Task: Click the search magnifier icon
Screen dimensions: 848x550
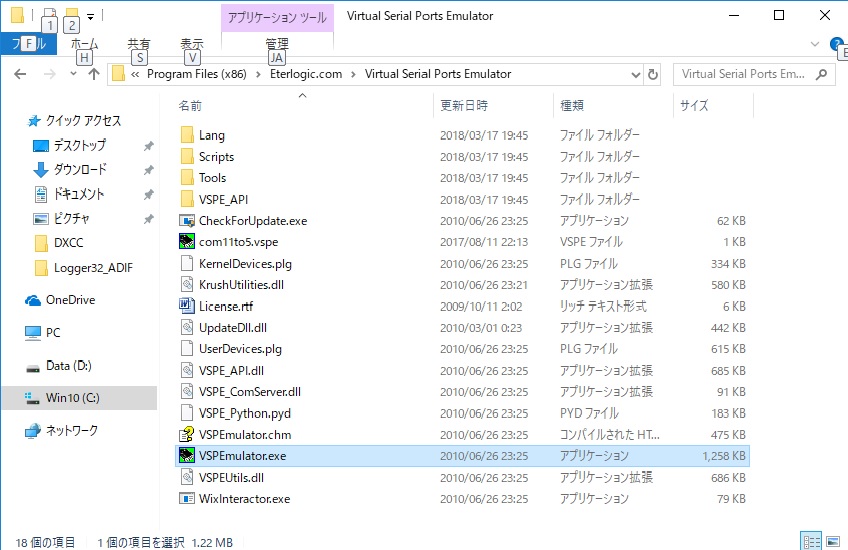Action: pyautogui.click(x=822, y=74)
